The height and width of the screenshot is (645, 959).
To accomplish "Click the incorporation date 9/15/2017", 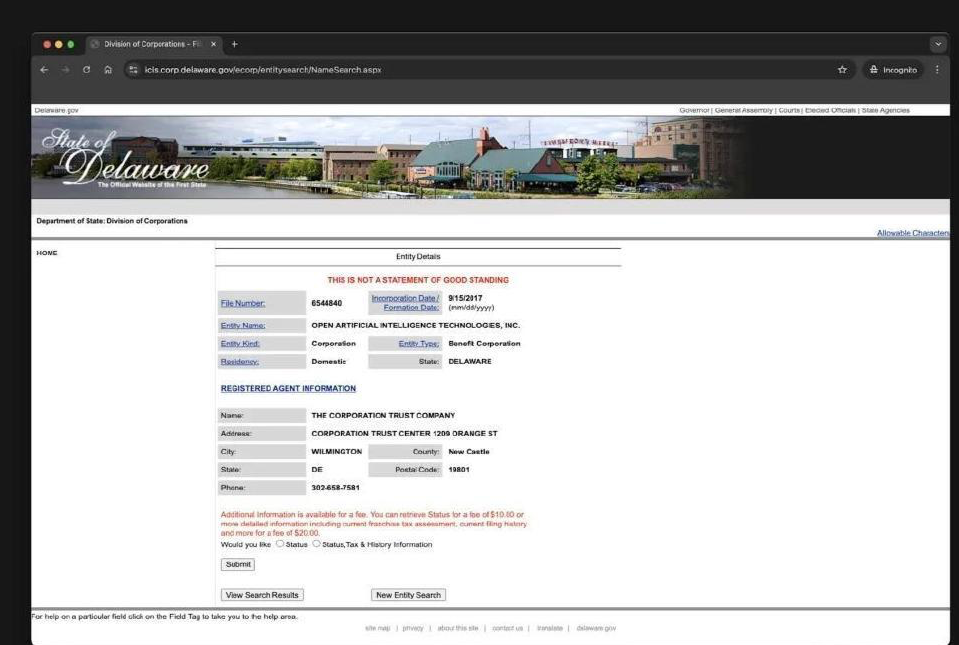I will (x=465, y=298).
